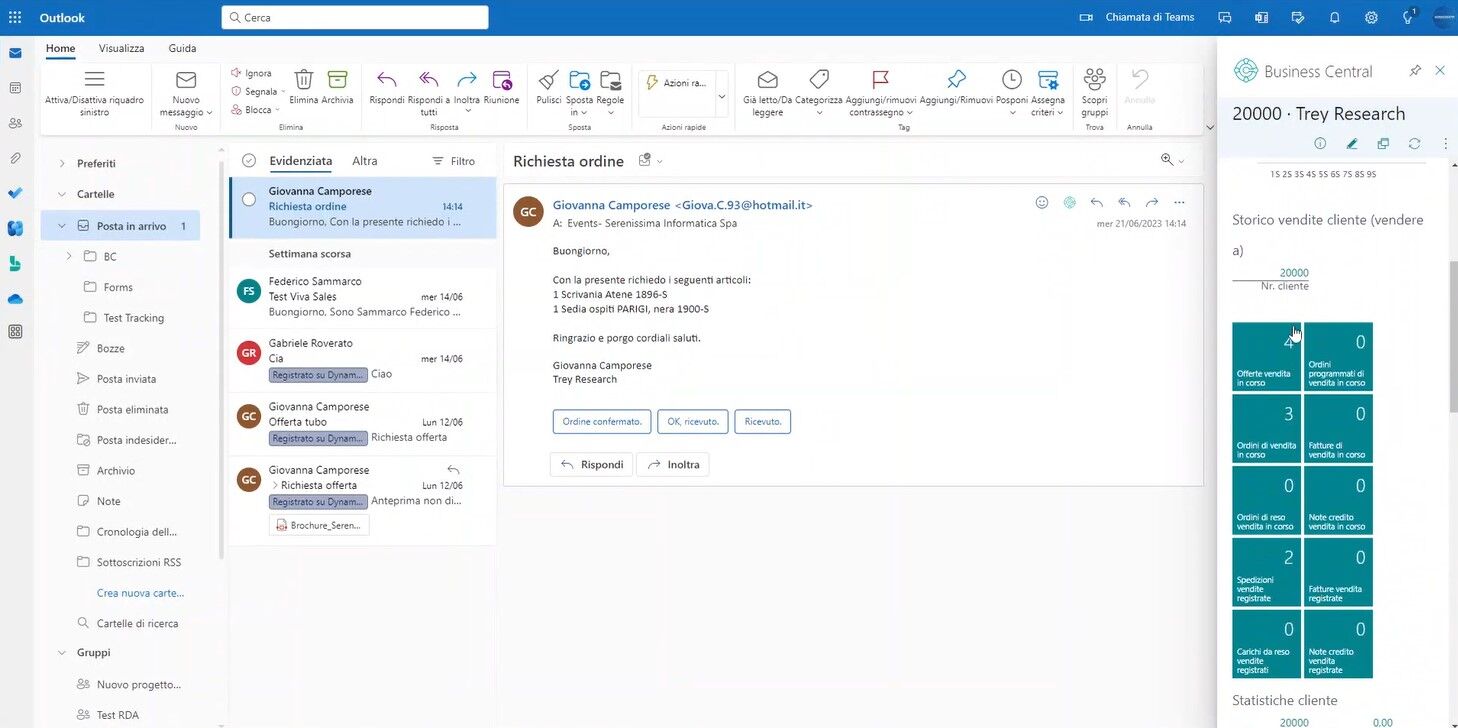This screenshot has width=1458, height=728.
Task: Click the refresh icon in Business Central
Action: (x=1414, y=144)
